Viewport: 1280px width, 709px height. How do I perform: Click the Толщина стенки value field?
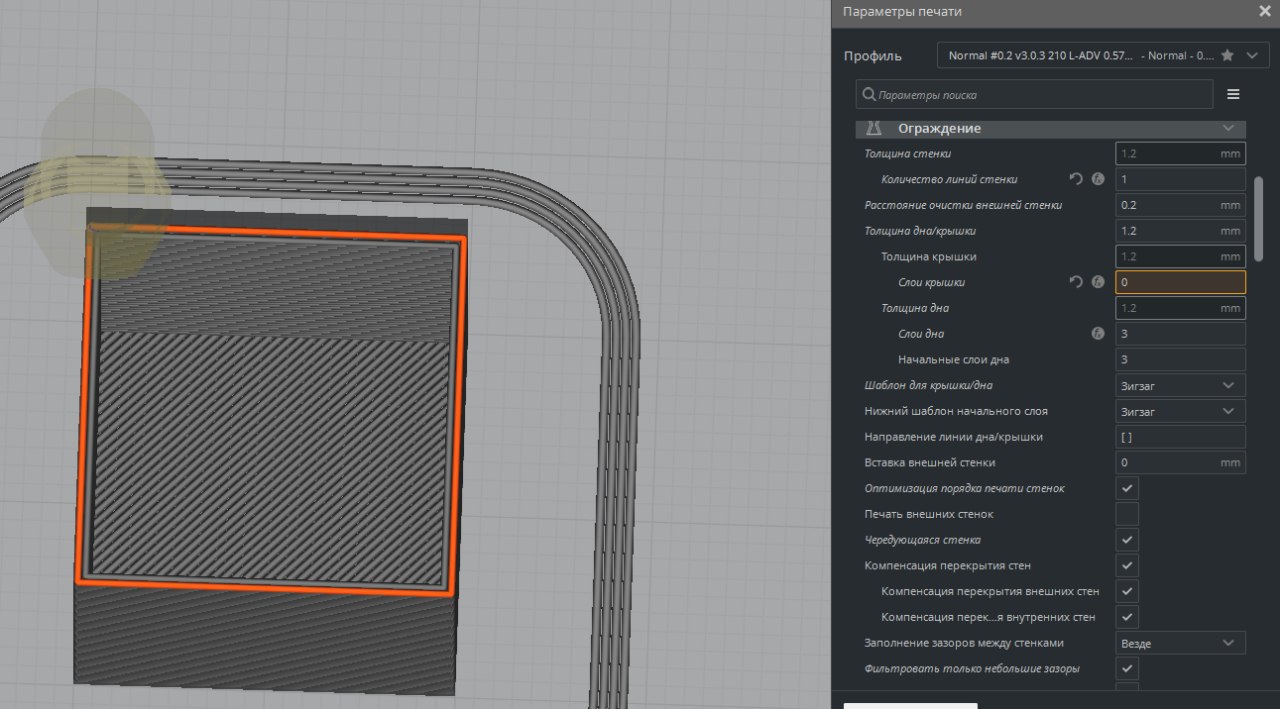point(1180,154)
